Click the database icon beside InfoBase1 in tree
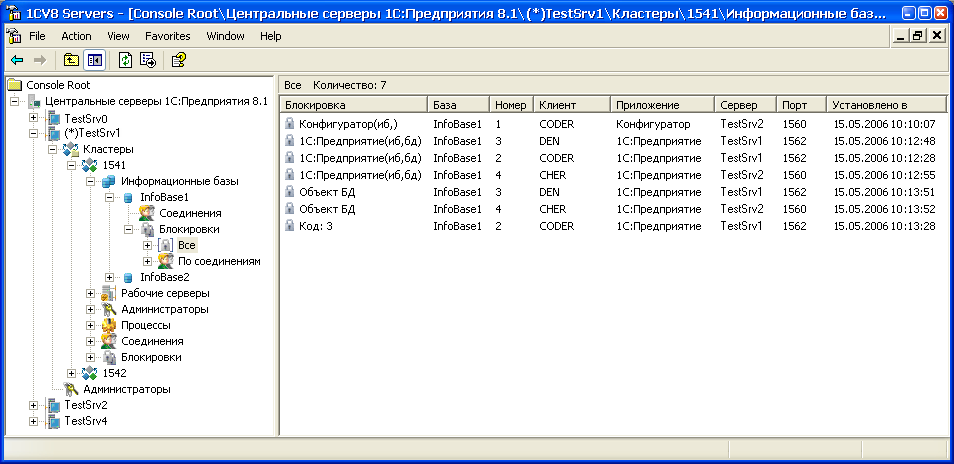 click(128, 197)
